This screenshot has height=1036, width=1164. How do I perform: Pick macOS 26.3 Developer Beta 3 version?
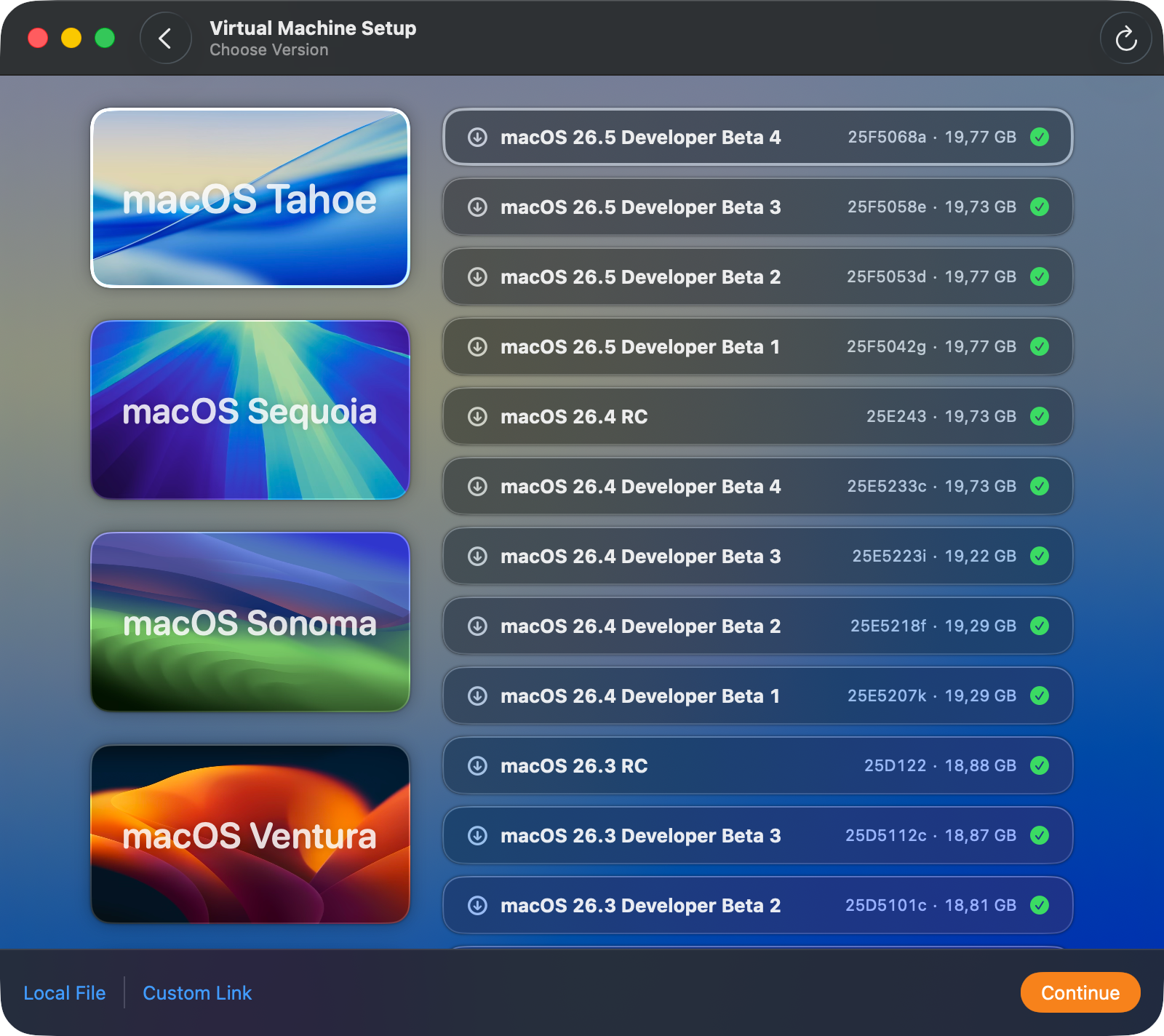coord(757,836)
